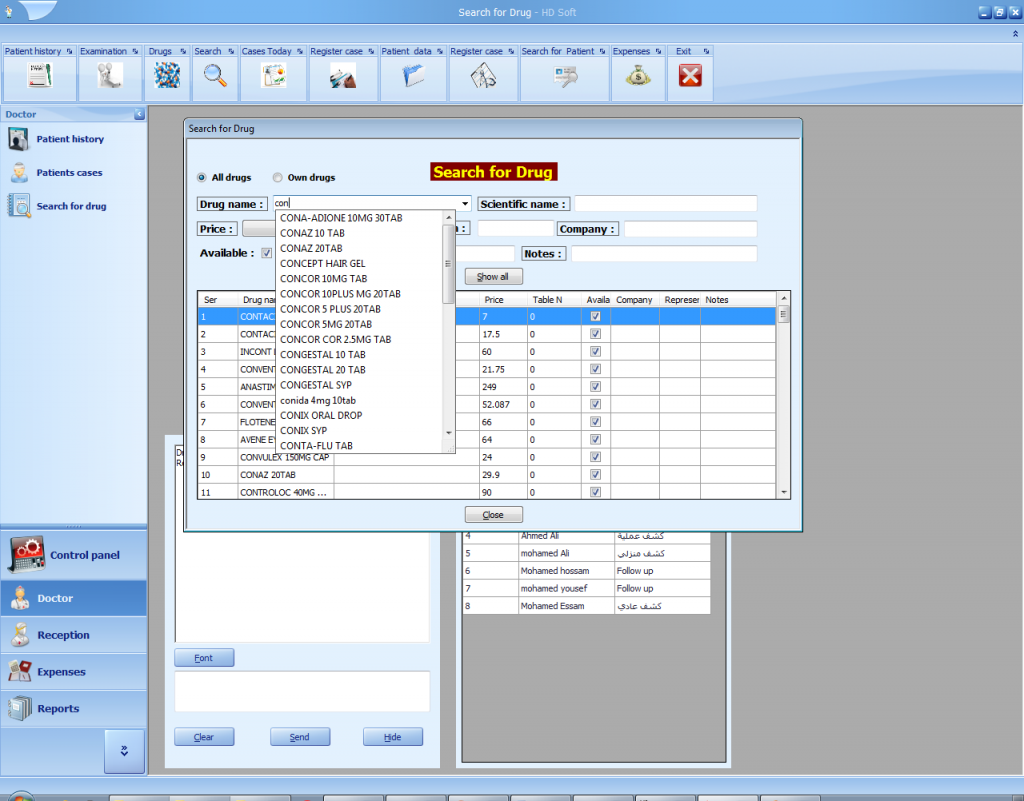This screenshot has width=1024, height=801.
Task: Click the Scientific name input field
Action: [665, 204]
